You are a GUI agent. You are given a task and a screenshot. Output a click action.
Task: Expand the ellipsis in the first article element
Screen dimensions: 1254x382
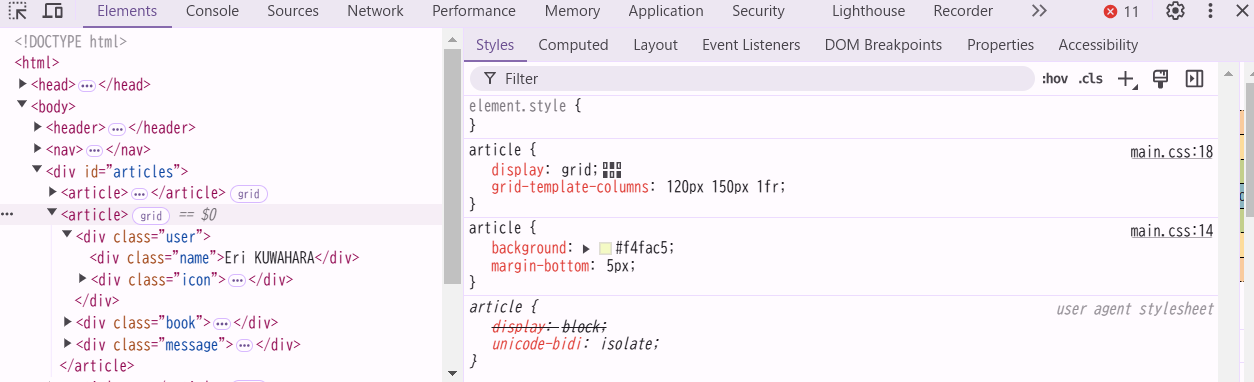(x=139, y=194)
